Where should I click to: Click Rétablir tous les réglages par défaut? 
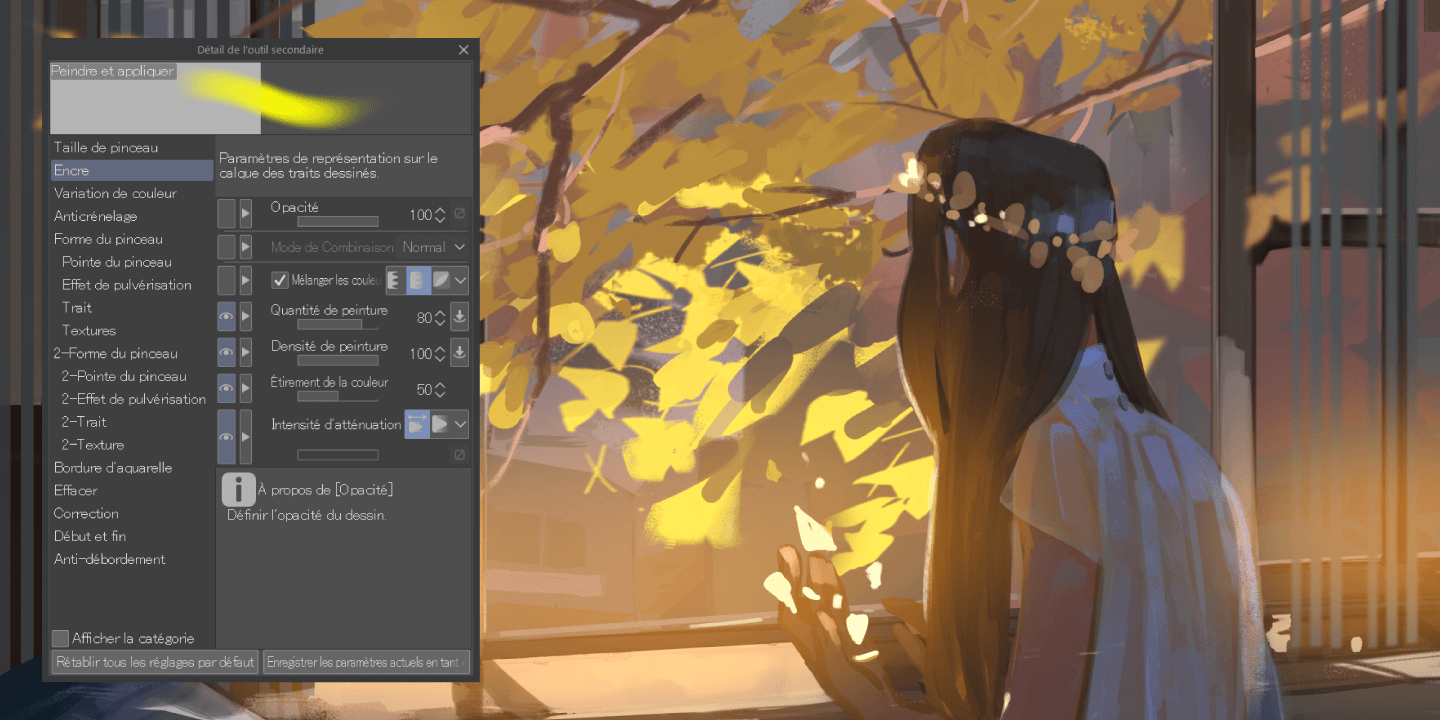[155, 662]
